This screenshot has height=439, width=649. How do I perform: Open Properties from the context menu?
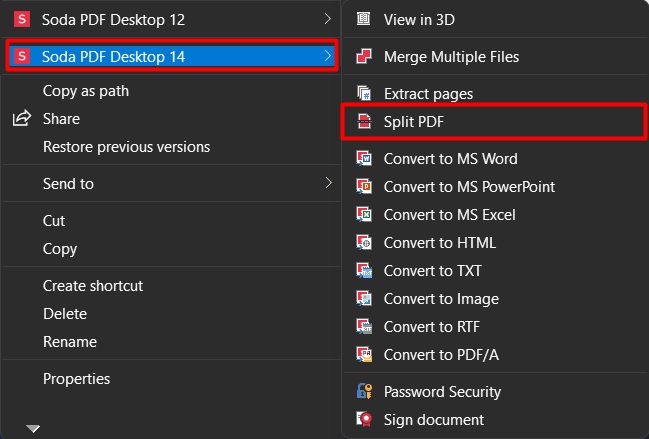(76, 379)
